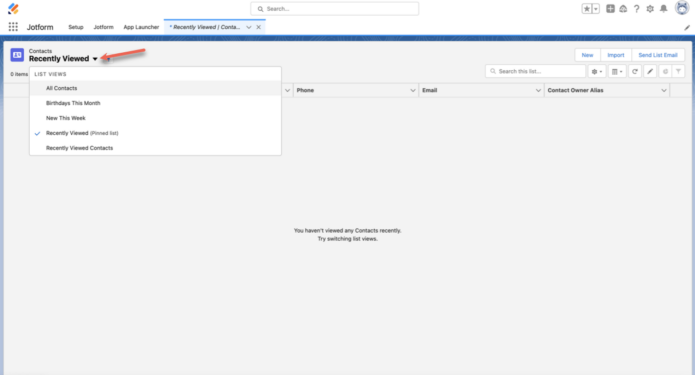This screenshot has width=695, height=375.
Task: Sort by Email column header
Action: click(x=429, y=90)
